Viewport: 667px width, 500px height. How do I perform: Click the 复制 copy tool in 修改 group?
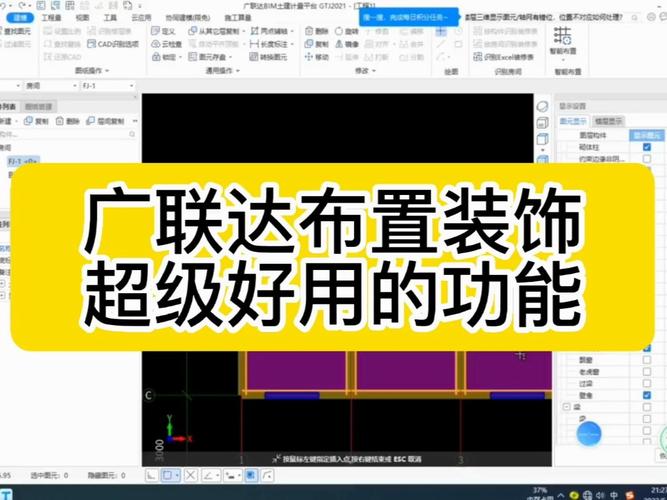point(316,44)
